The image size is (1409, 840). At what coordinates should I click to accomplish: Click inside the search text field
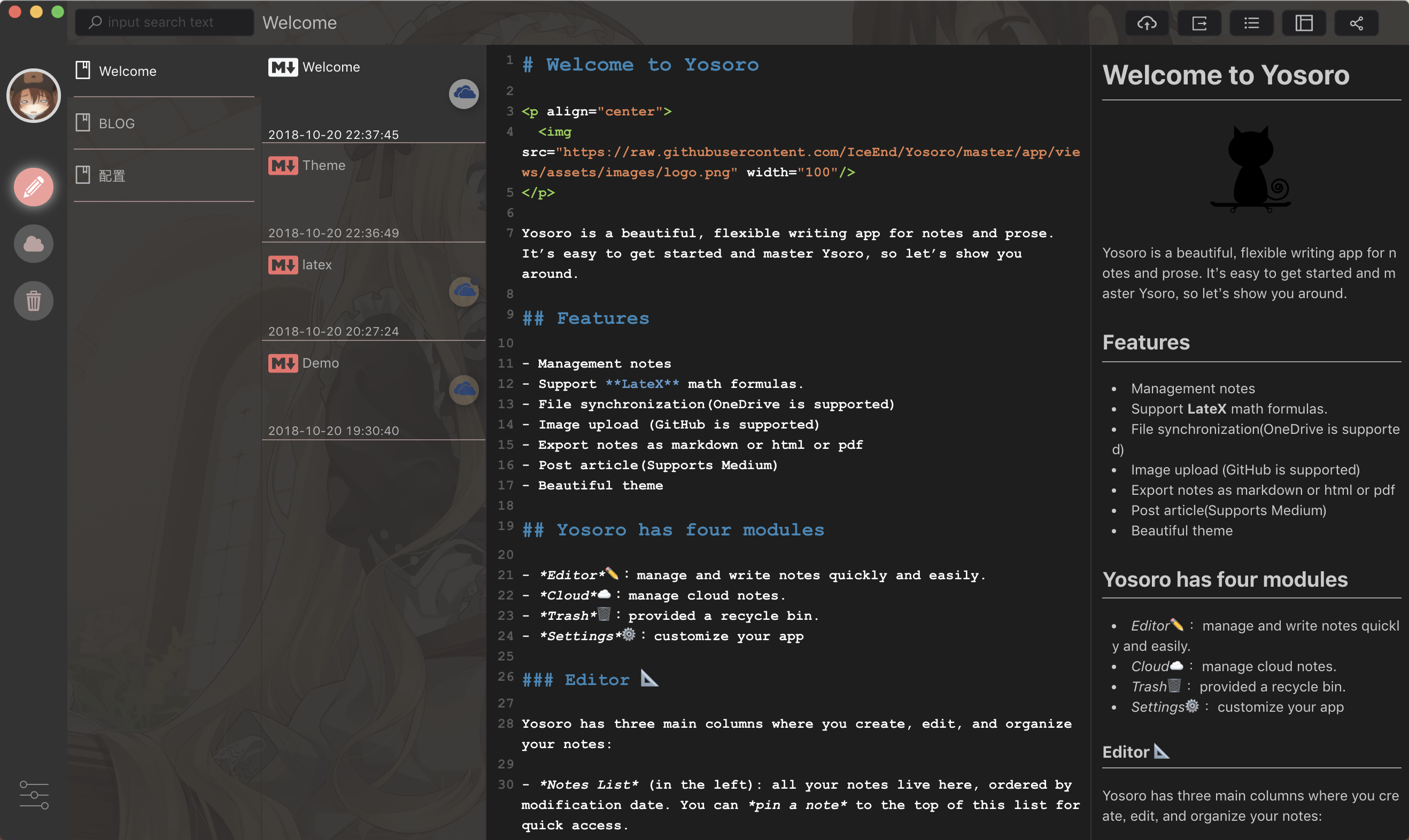164,22
